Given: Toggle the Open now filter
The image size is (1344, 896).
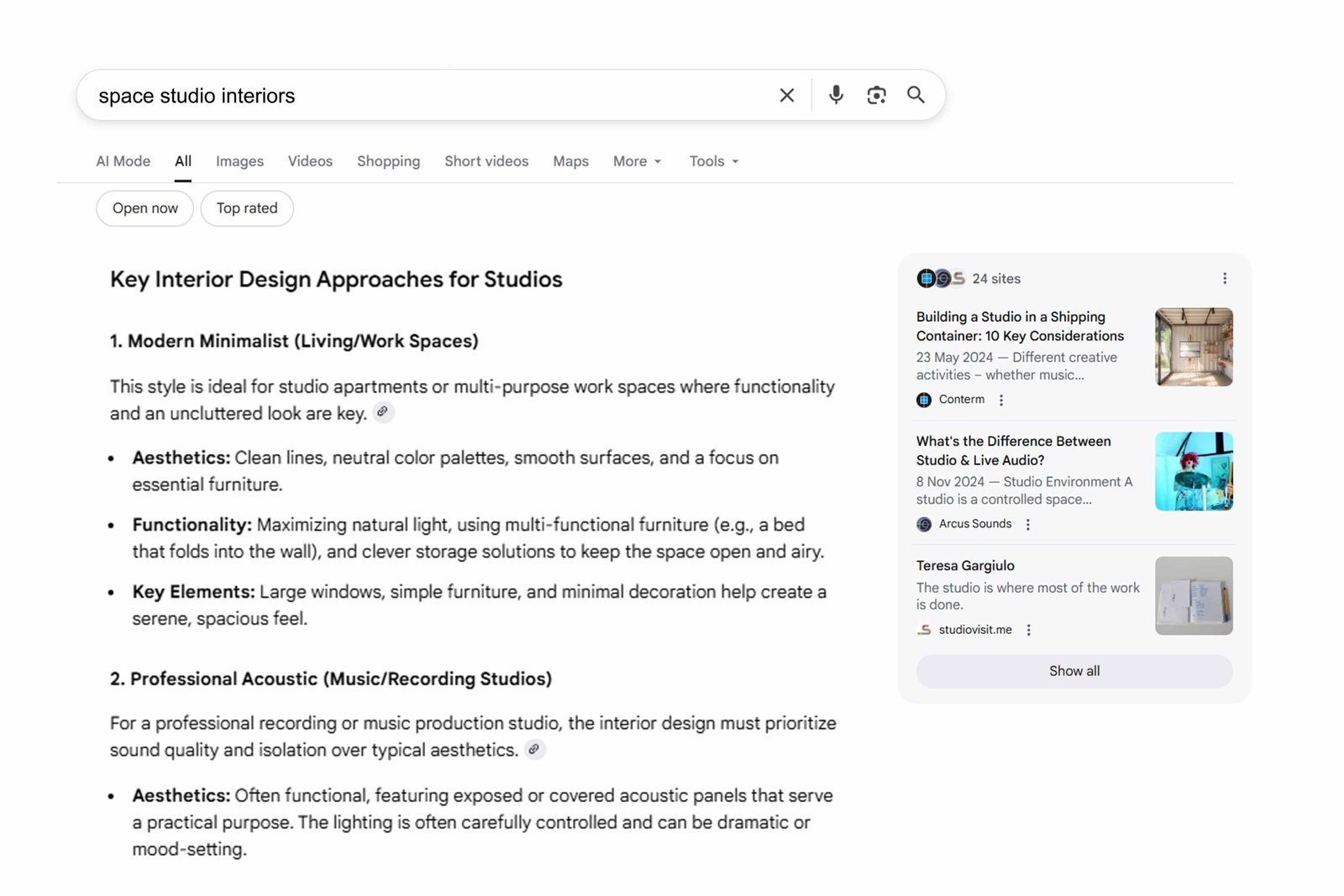Looking at the screenshot, I should pos(144,207).
